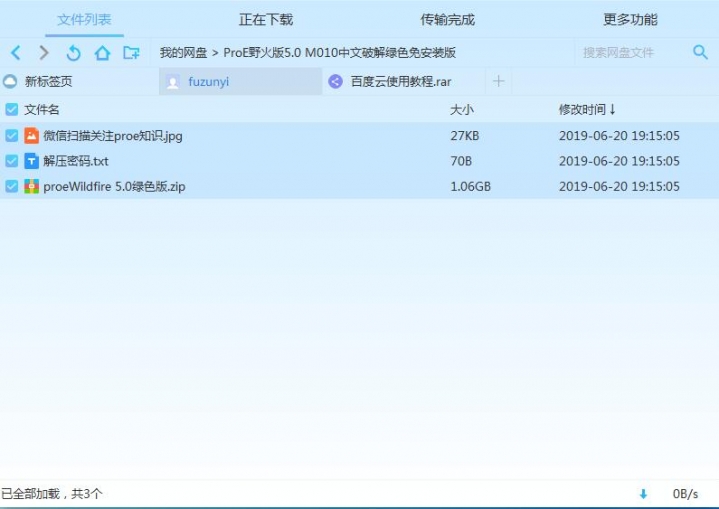Add a new tab with plus button
Screen dimensions: 719x509
tap(499, 81)
